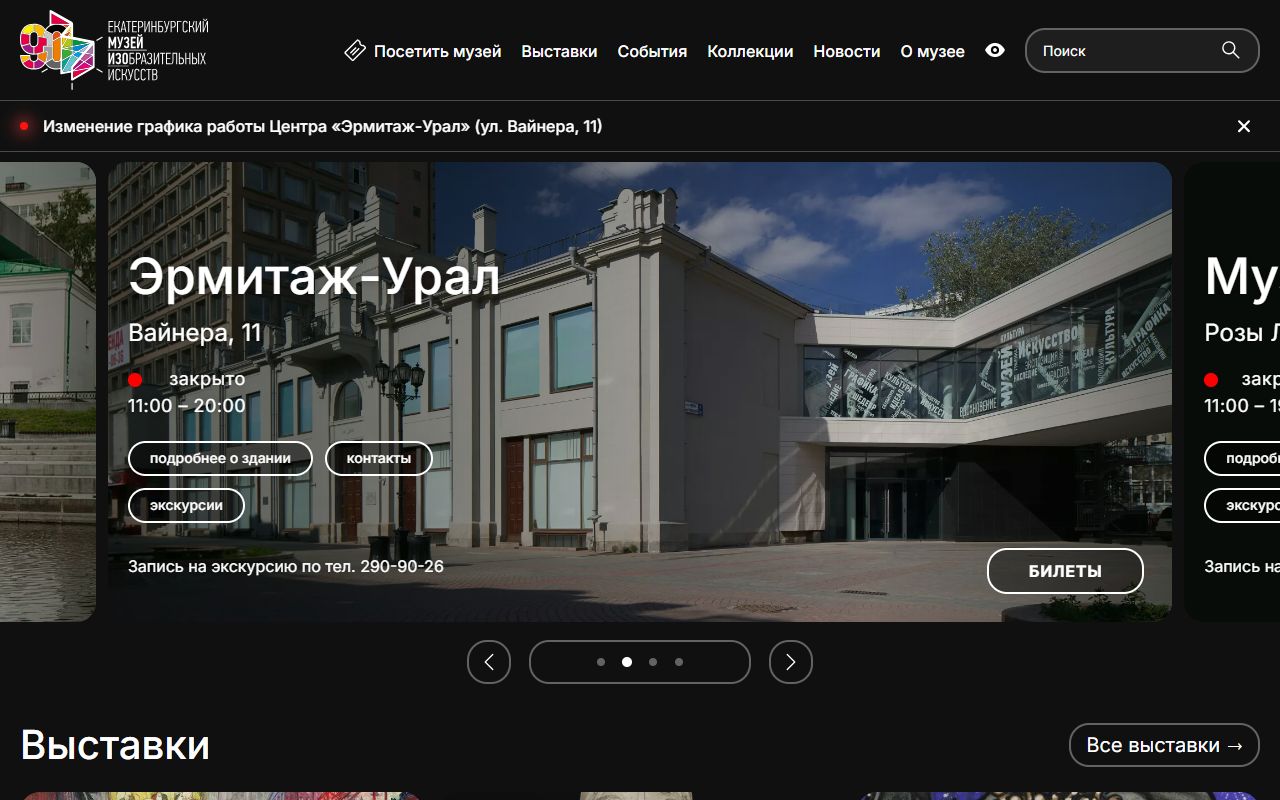
Task: Open Посетить музей navigation link
Action: point(438,51)
